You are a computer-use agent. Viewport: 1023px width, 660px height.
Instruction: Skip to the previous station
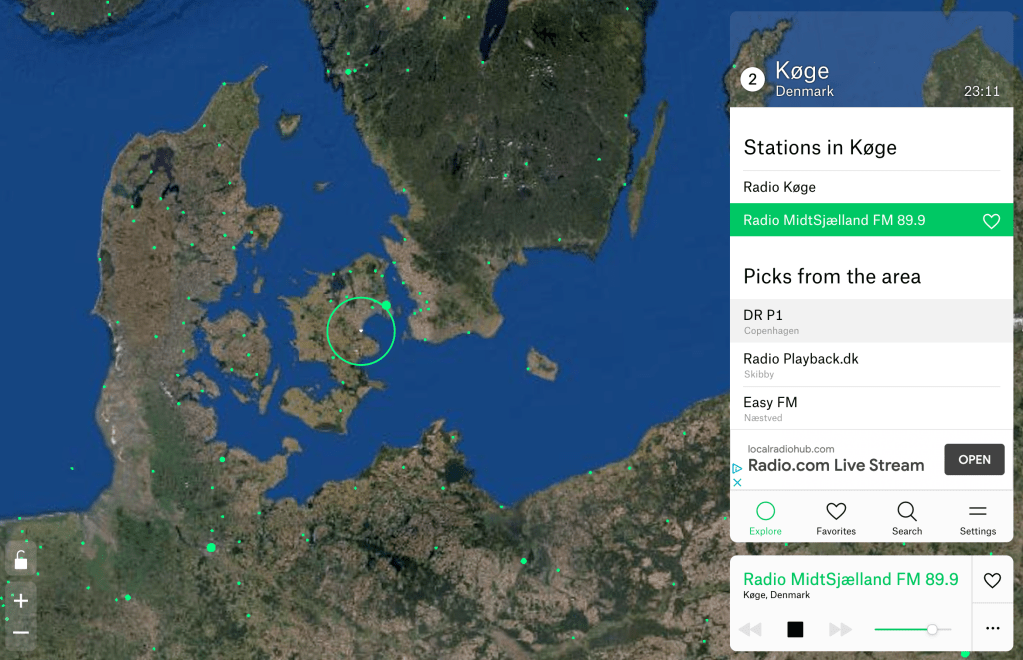[749, 629]
